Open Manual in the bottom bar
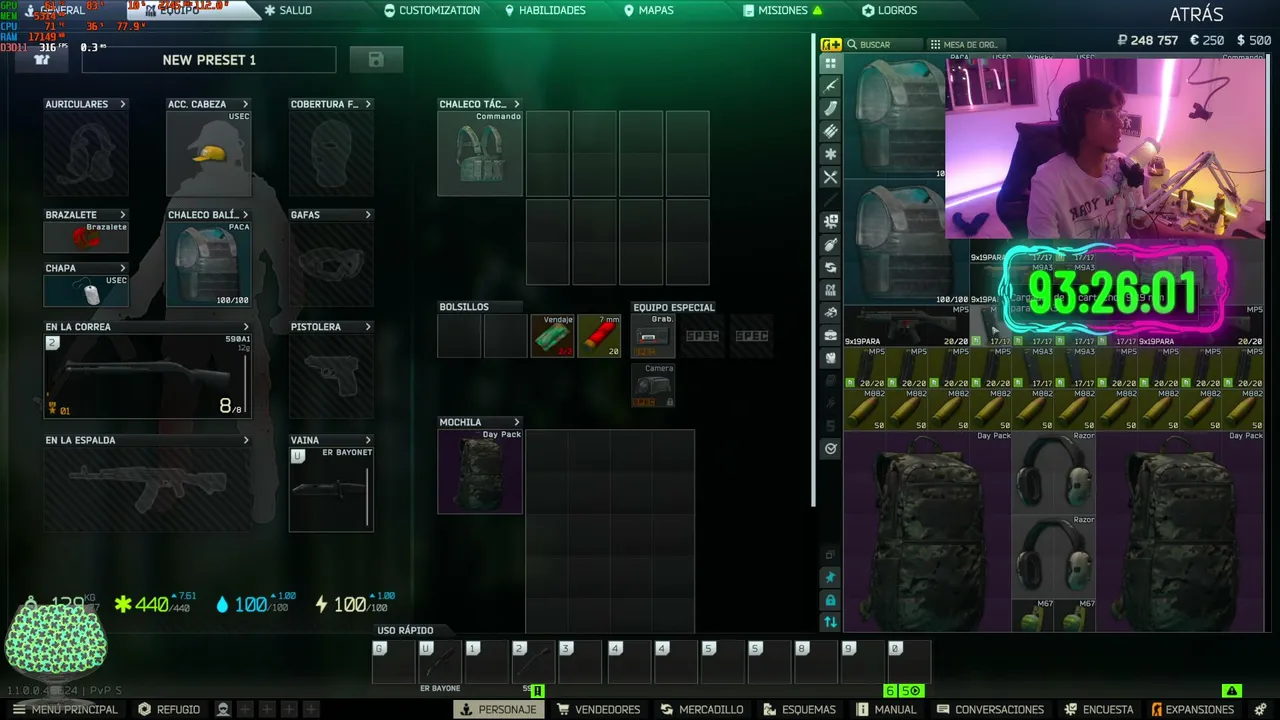Image resolution: width=1280 pixels, height=720 pixels. point(886,709)
